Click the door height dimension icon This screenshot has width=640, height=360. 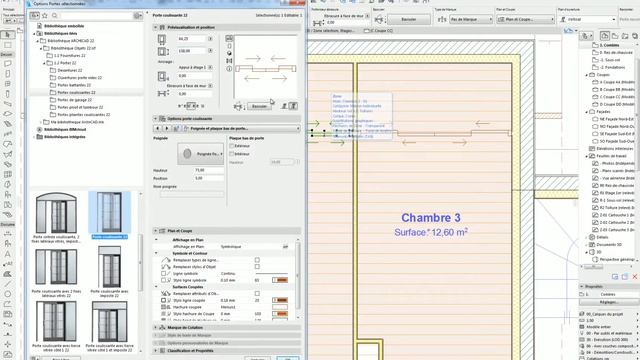coord(163,52)
